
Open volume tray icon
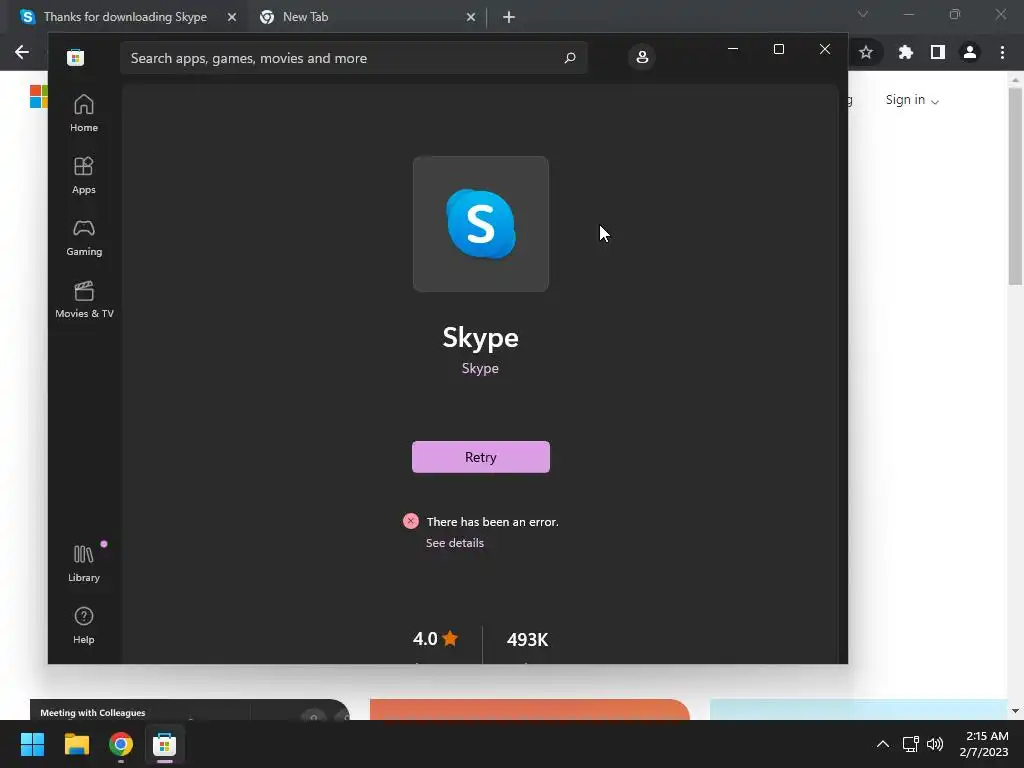(x=935, y=744)
